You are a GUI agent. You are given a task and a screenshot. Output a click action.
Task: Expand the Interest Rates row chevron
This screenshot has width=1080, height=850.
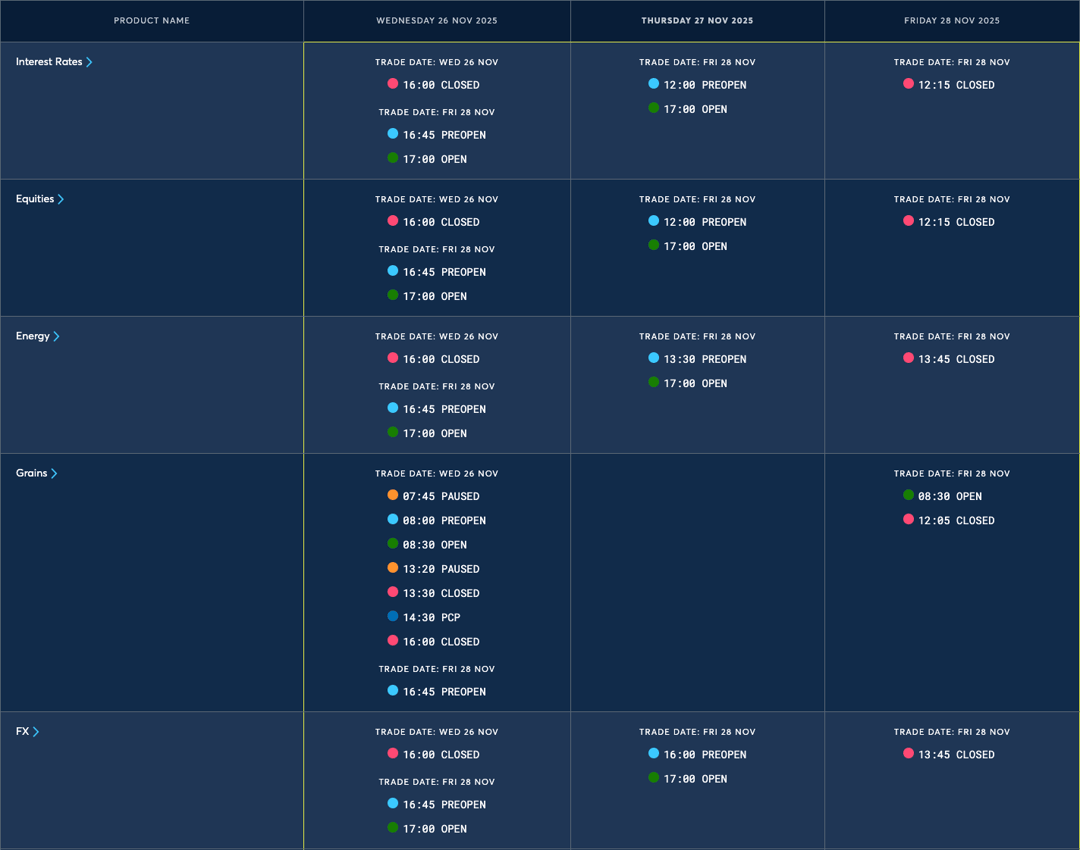coord(90,61)
